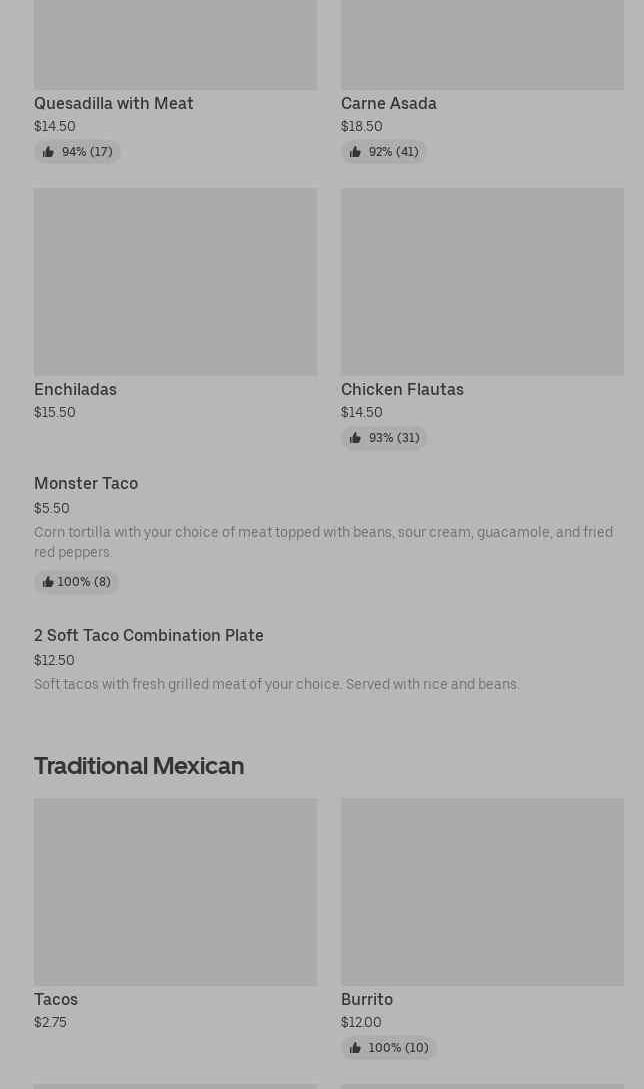Click the Traditional Mexican section heading

point(139,766)
